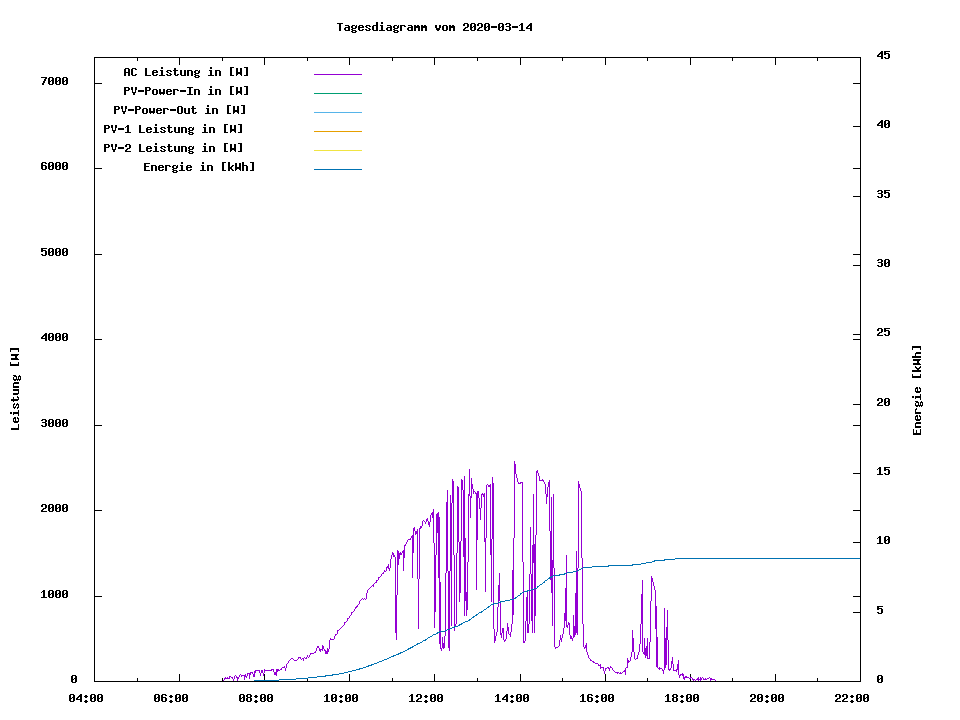
Task: Click the 3000 value on the left axis
Action: [x=54, y=424]
